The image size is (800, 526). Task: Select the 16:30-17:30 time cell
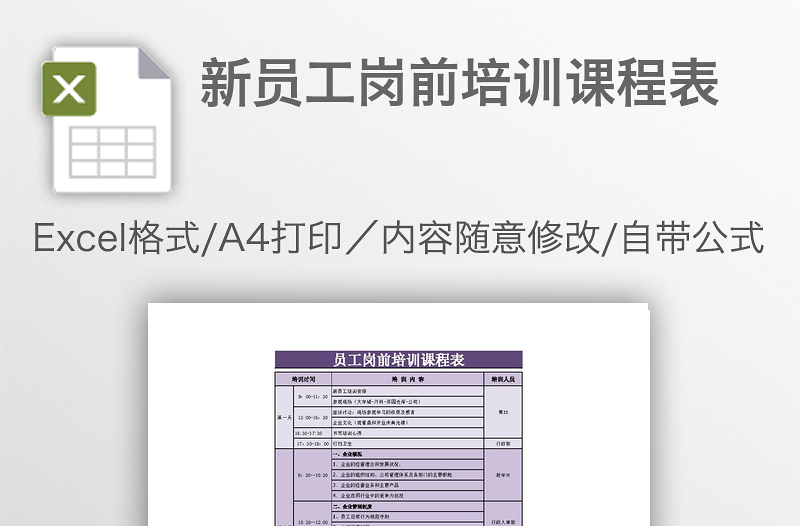coord(312,433)
